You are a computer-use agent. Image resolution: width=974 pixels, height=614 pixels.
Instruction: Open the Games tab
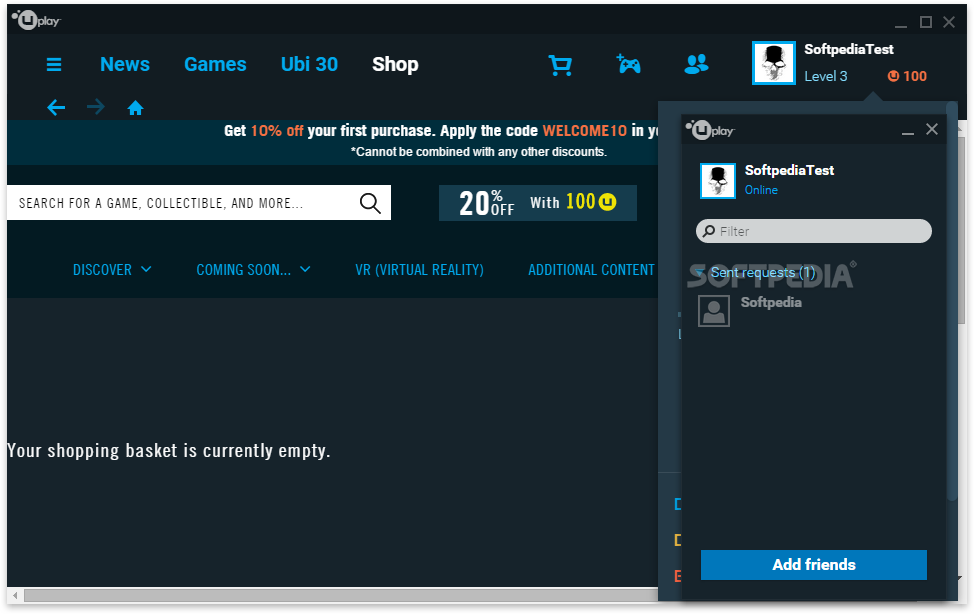point(215,65)
